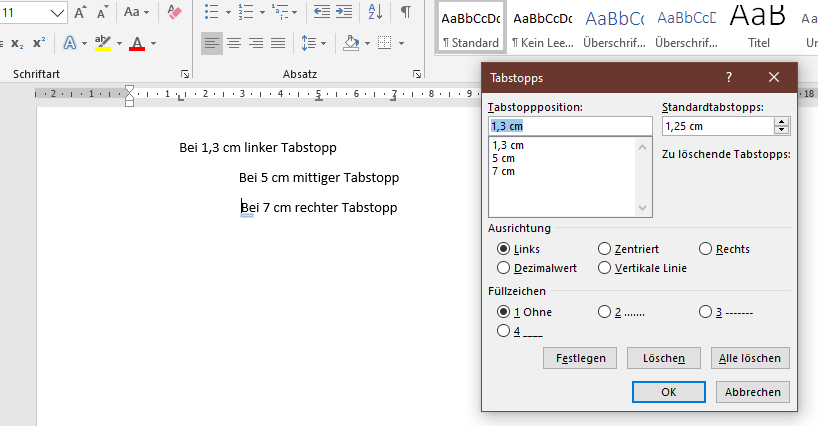Viewport: 818px width, 426px height.
Task: Select Rechts alignment radio button
Action: [705, 249]
